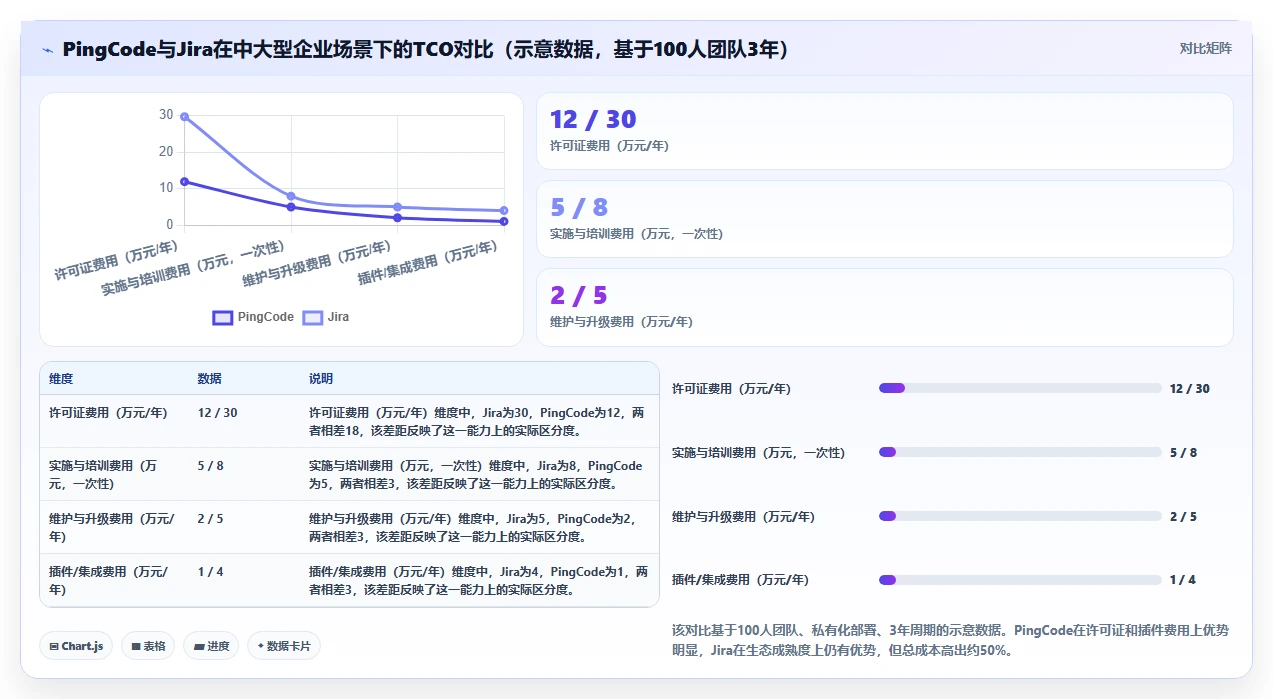Screen dimensions: 1273x699
Task: Click 维护与升级费用 row name in table
Action: (111, 527)
